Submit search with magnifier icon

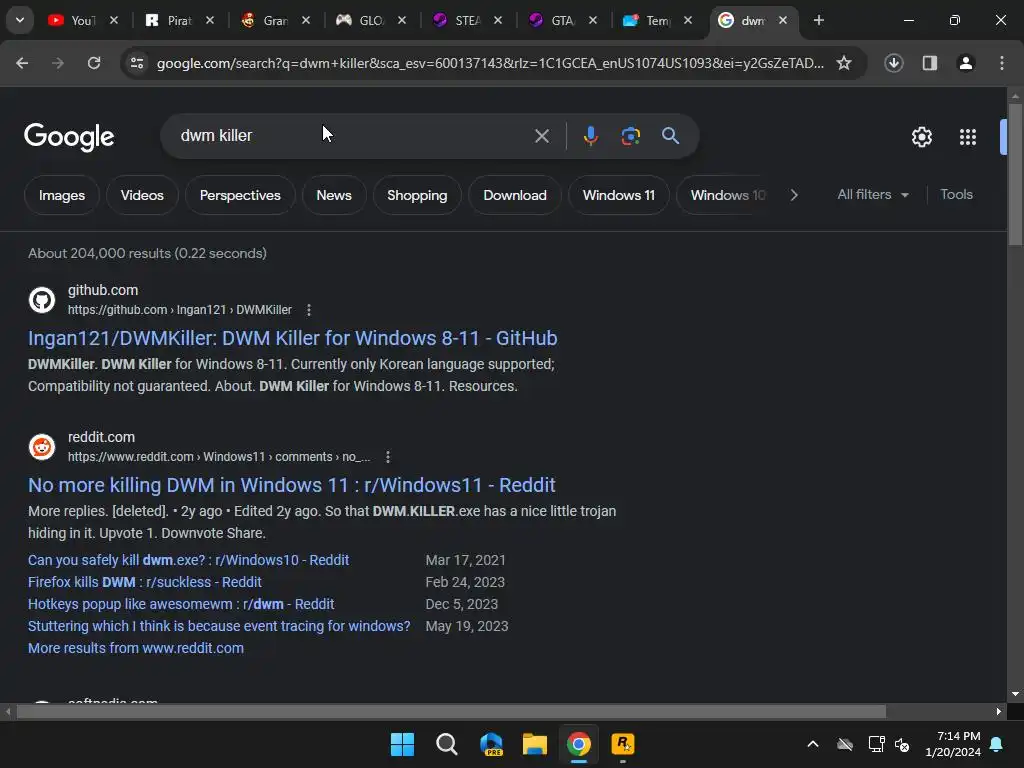tap(670, 136)
